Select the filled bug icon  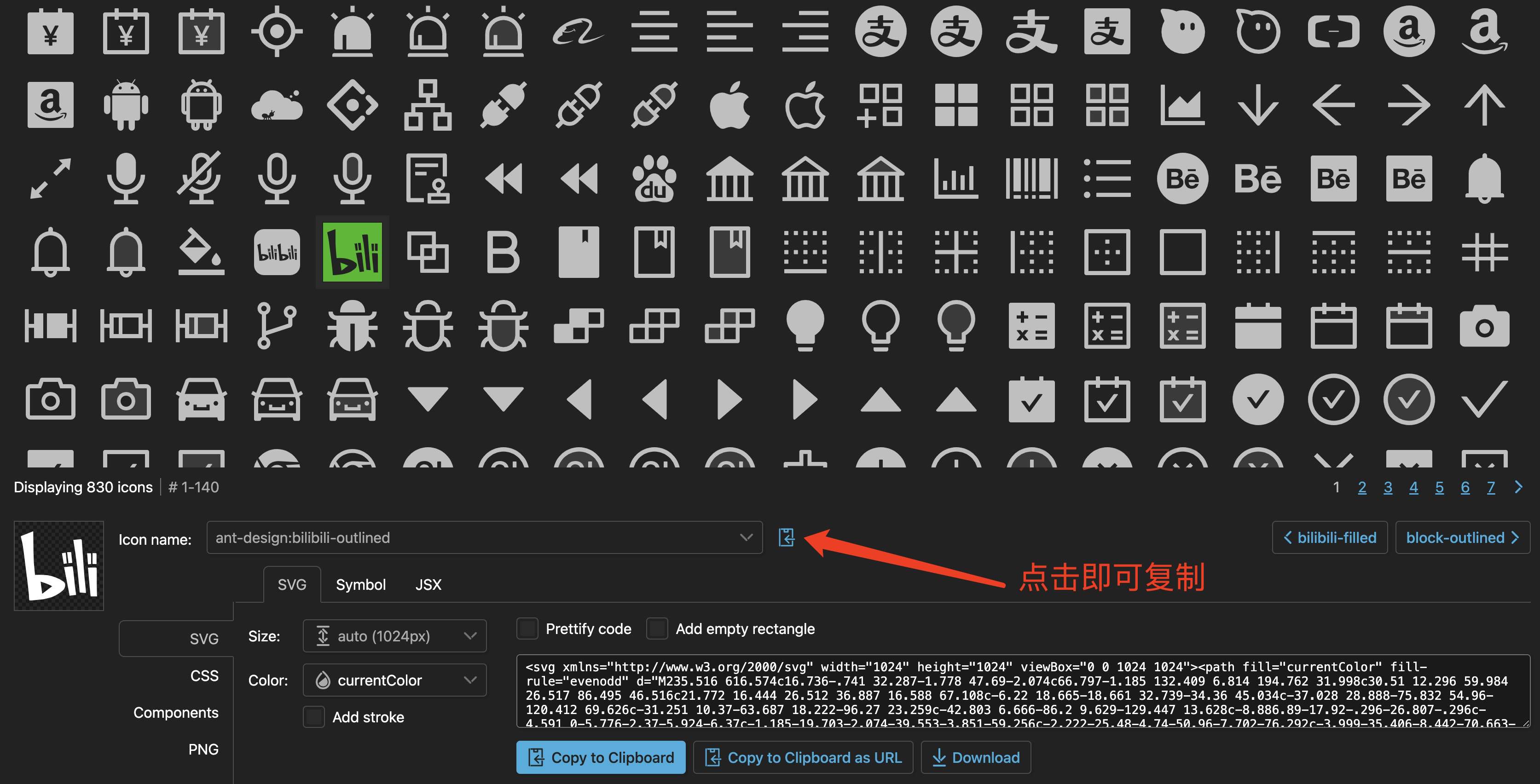pos(352,326)
